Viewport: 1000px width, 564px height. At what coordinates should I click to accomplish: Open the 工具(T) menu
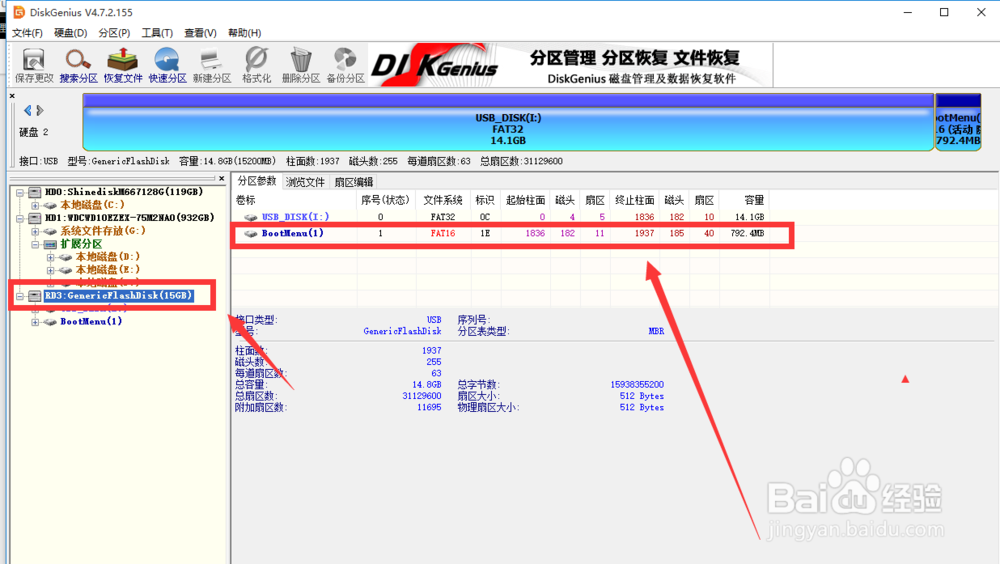tap(157, 33)
